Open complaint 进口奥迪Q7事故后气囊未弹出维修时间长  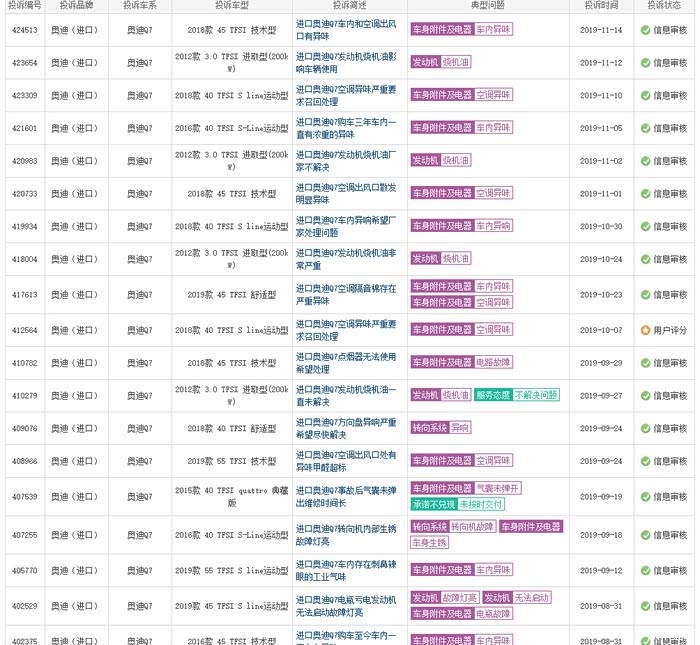pyautogui.click(x=346, y=497)
